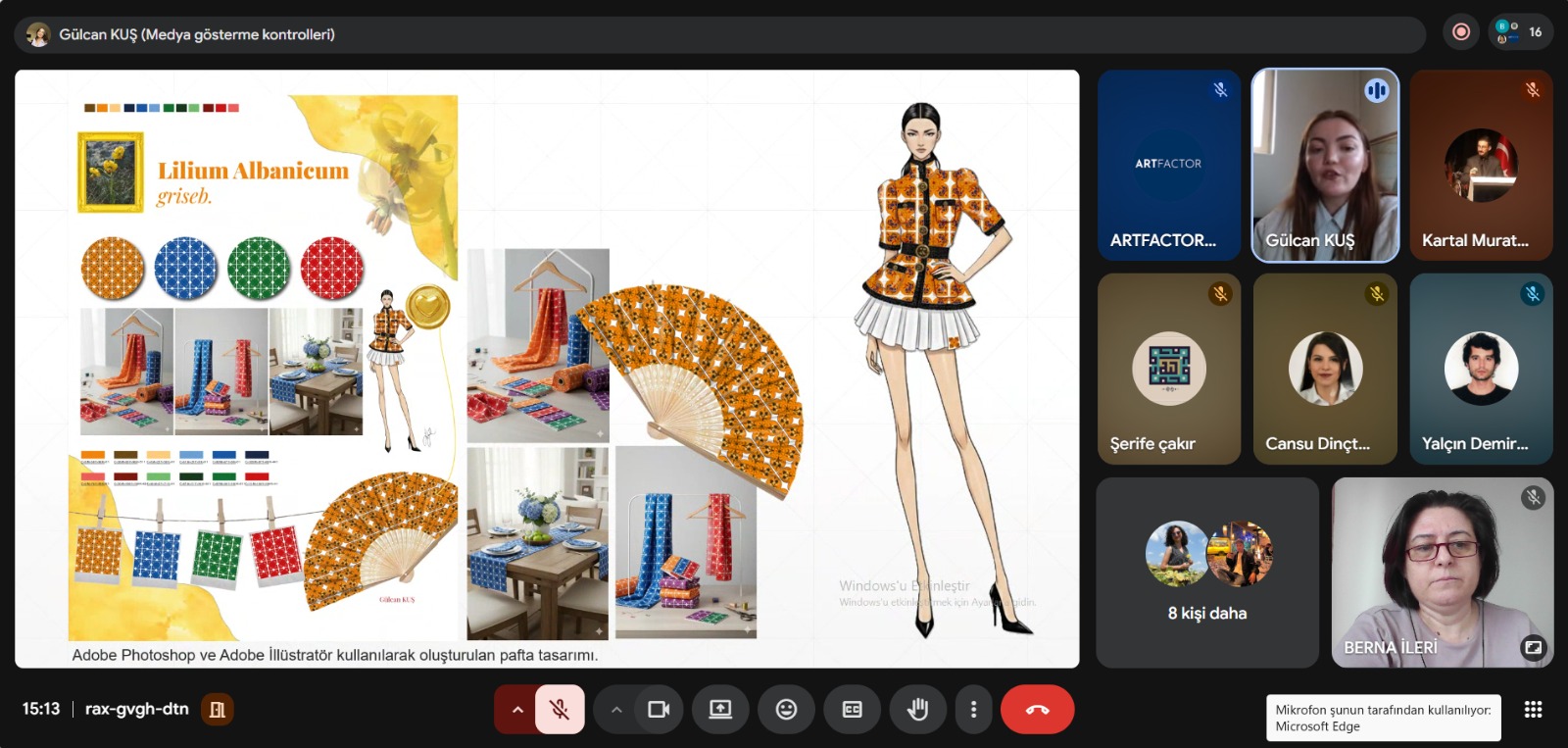This screenshot has height=748, width=1568.
Task: Click the recording indicator icon
Action: click(x=1460, y=32)
